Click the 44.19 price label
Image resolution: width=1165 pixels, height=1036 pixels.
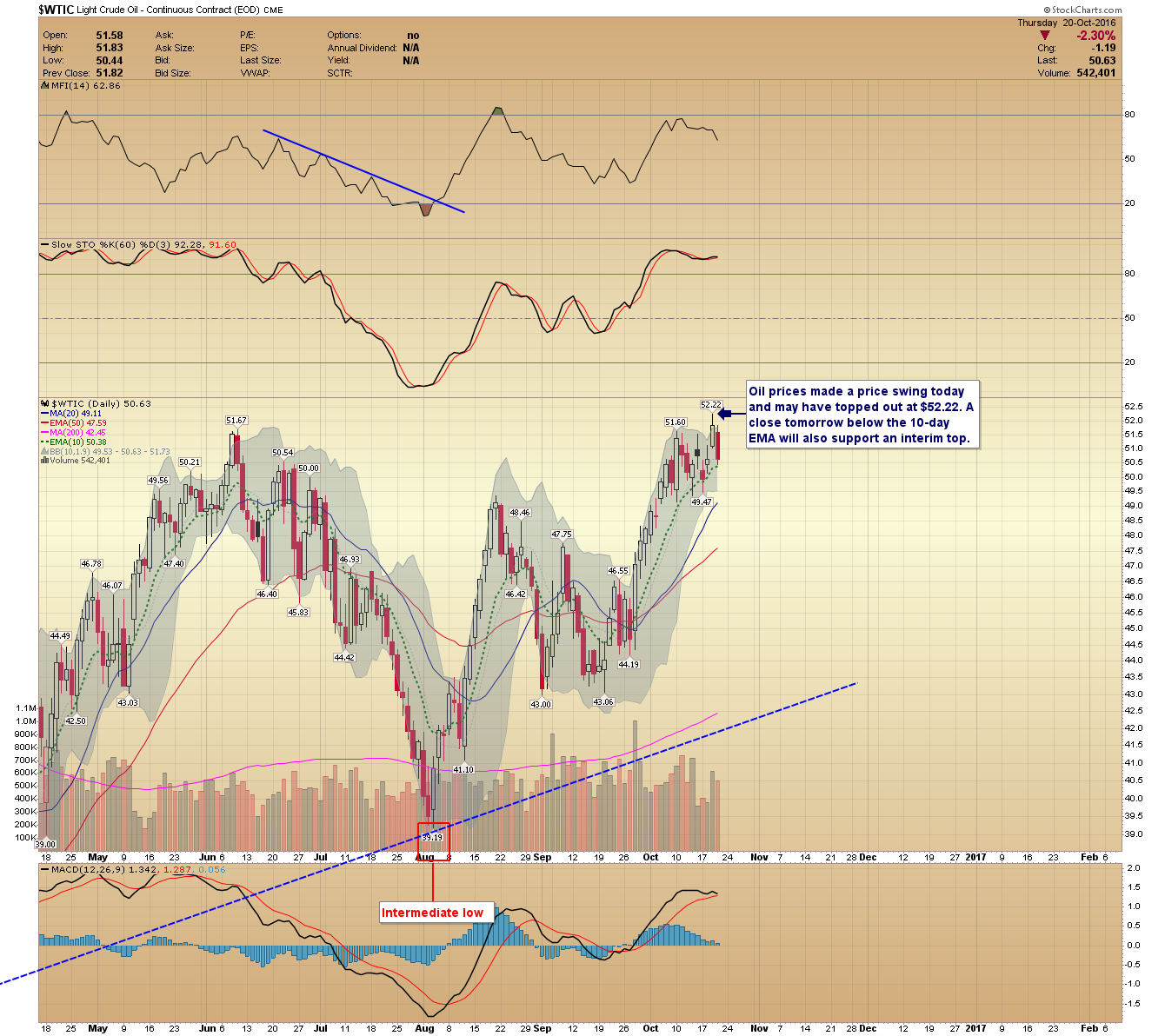click(629, 665)
